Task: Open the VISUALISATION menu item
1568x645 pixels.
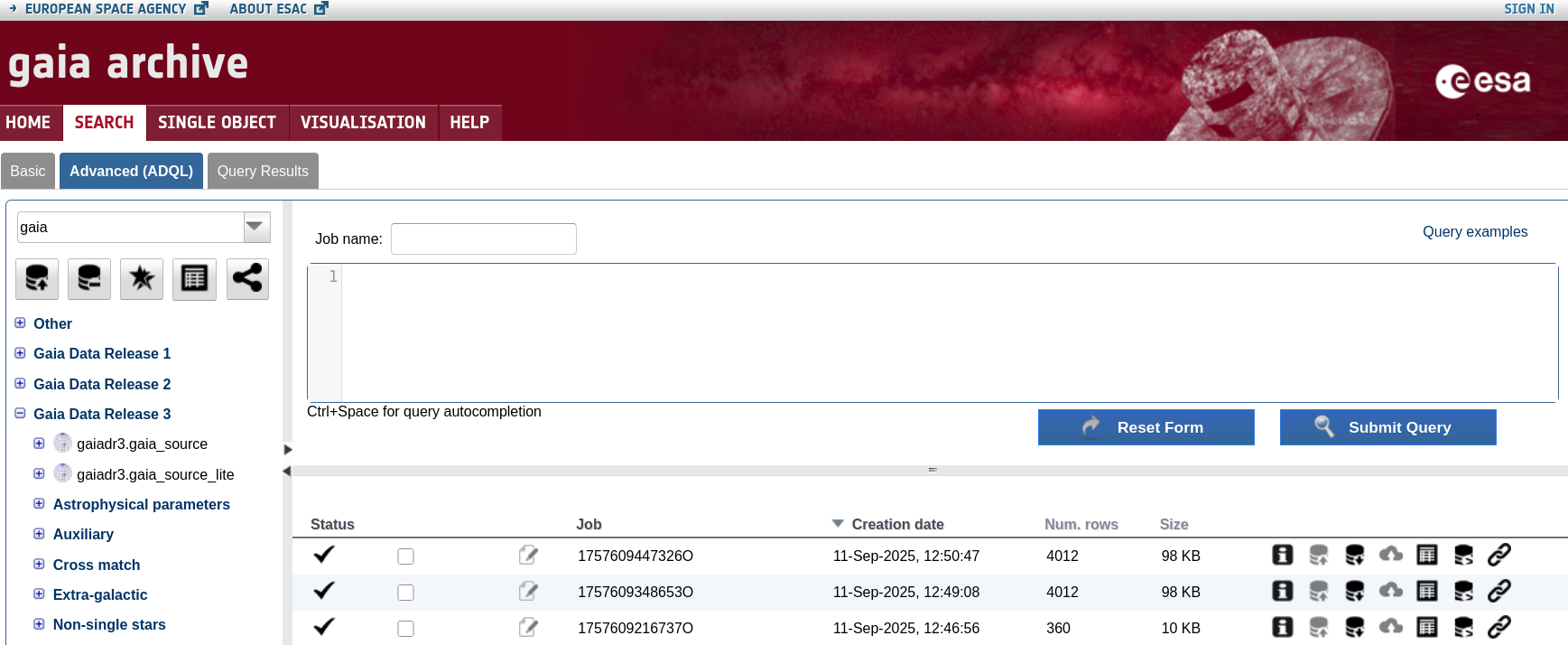Action: pyautogui.click(x=363, y=123)
